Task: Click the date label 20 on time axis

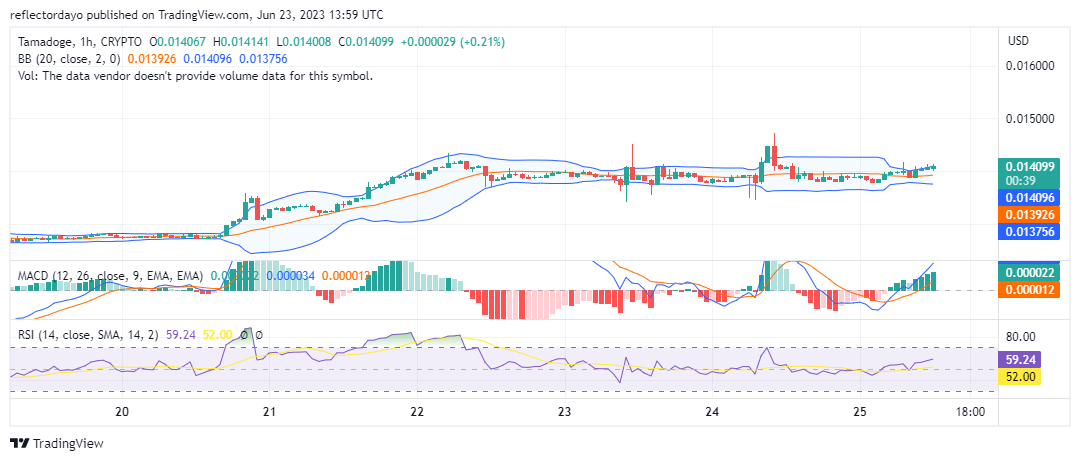Action: 122,412
